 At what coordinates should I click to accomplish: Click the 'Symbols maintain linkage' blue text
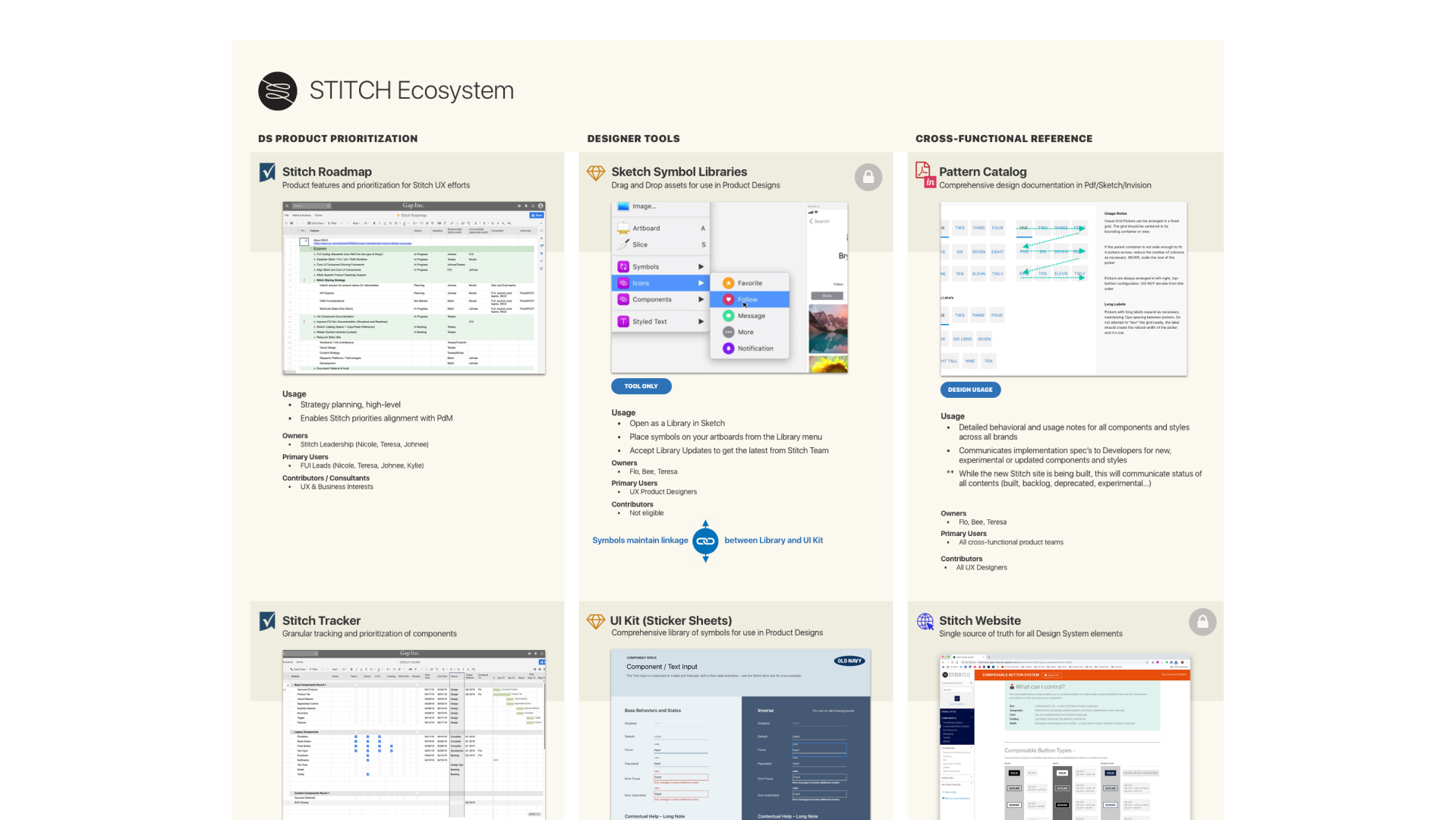(640, 541)
